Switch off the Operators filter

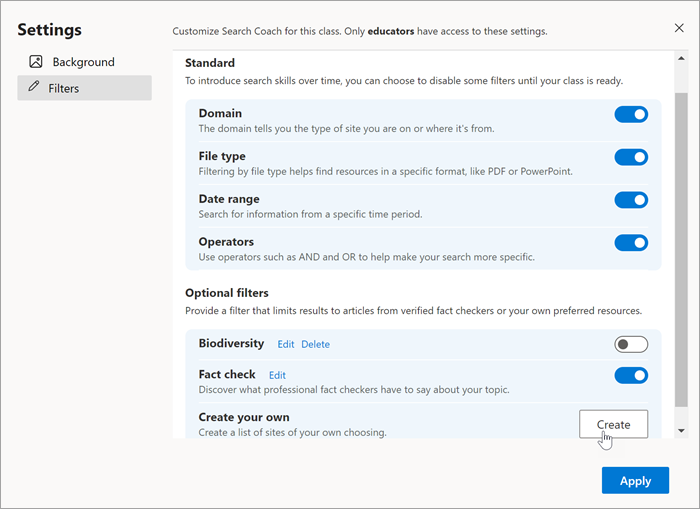[631, 243]
